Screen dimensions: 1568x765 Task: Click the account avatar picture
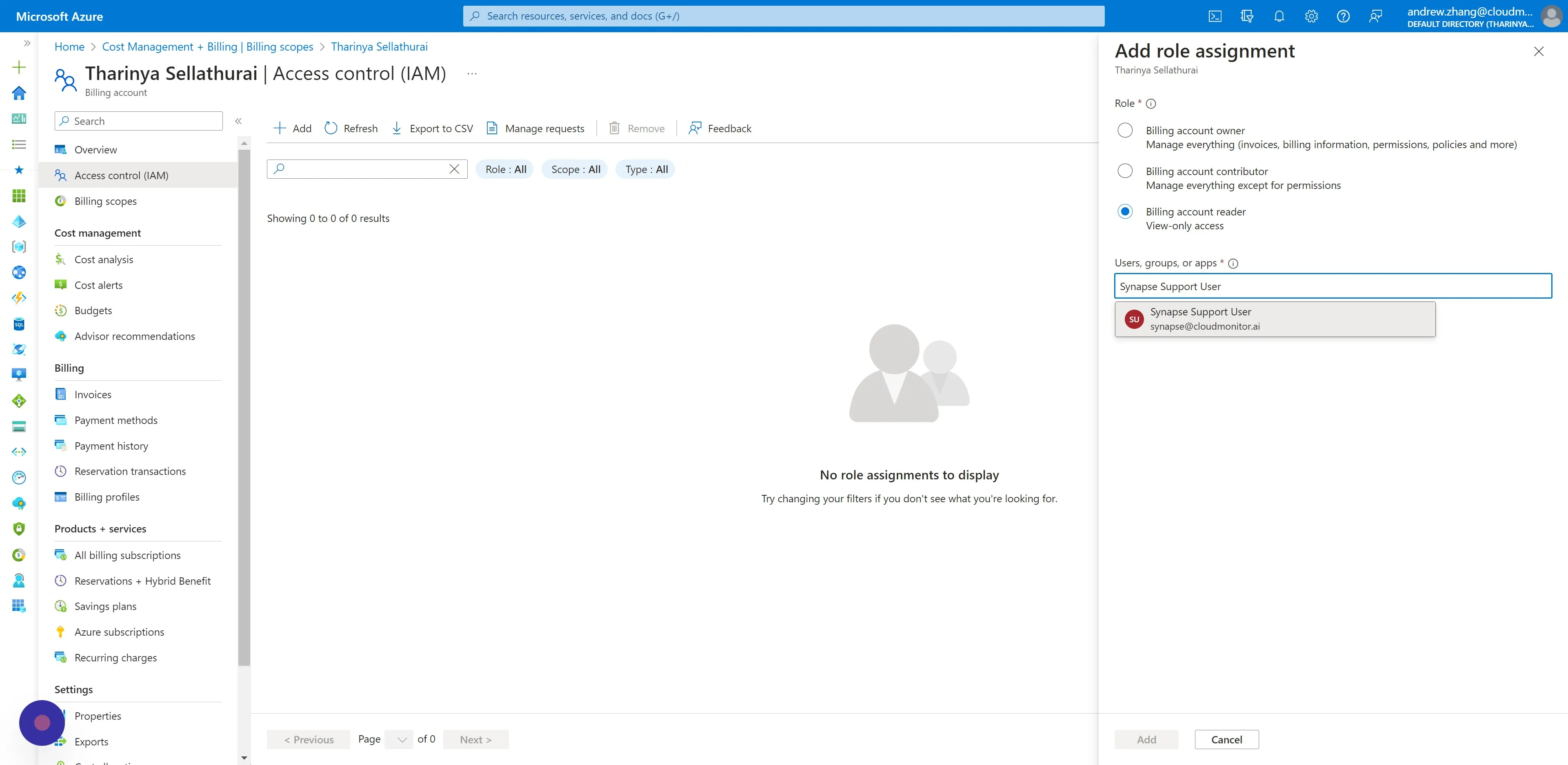click(1551, 16)
